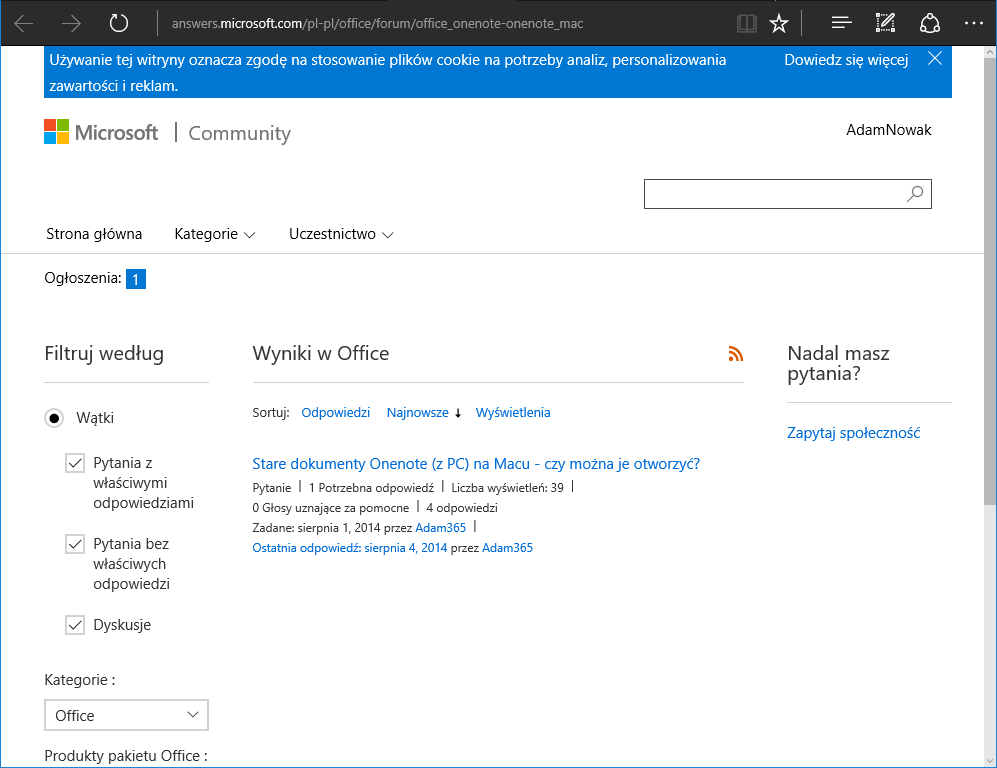The height and width of the screenshot is (768, 997).
Task: Click the address bar URL
Action: tap(377, 24)
